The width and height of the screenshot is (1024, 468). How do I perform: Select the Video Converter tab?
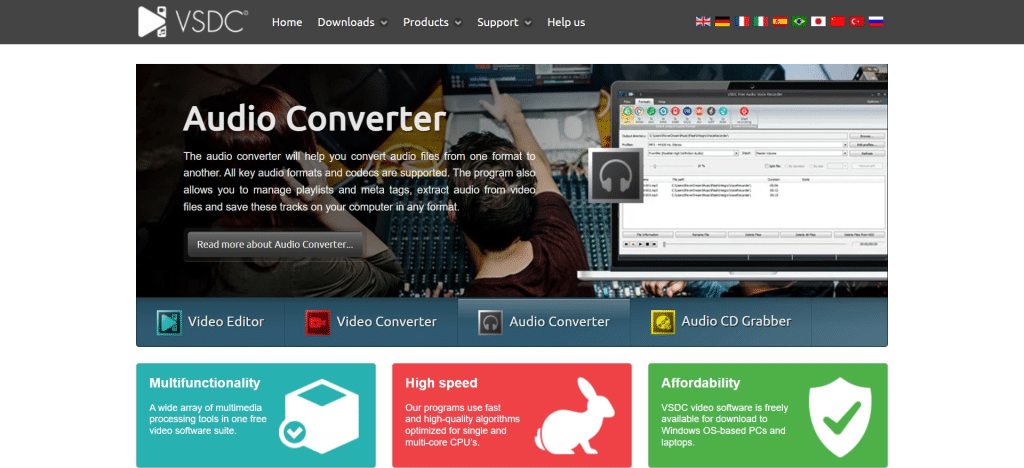(371, 321)
